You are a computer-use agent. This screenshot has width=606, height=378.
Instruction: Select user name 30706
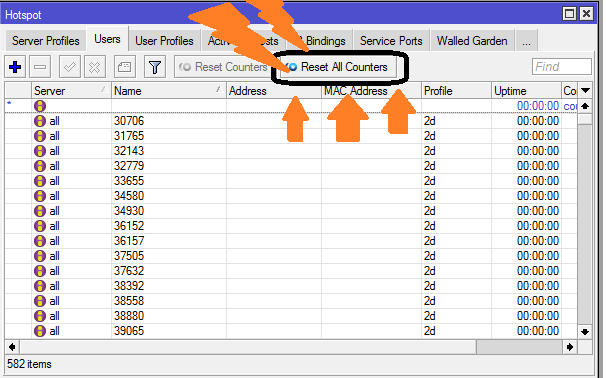click(129, 121)
